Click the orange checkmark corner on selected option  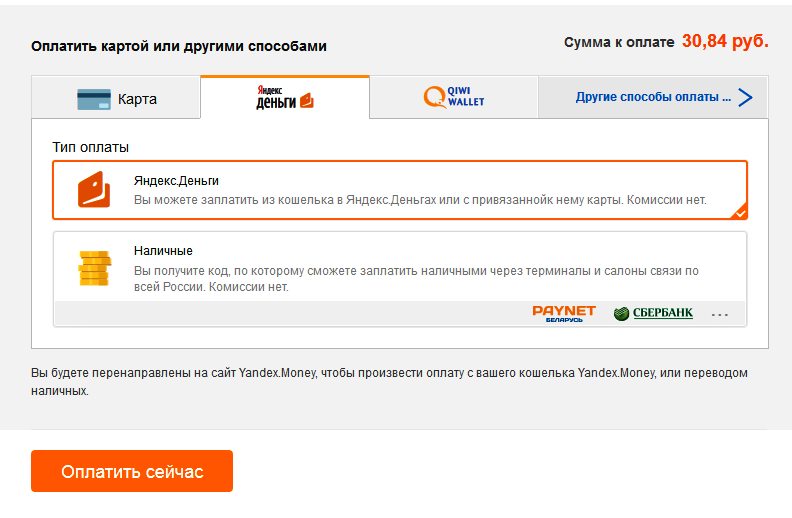(739, 212)
